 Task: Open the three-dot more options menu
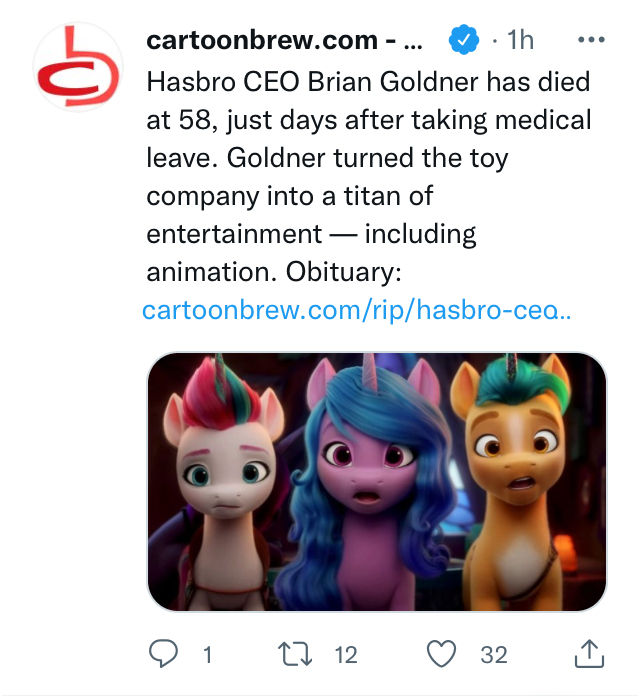(592, 41)
